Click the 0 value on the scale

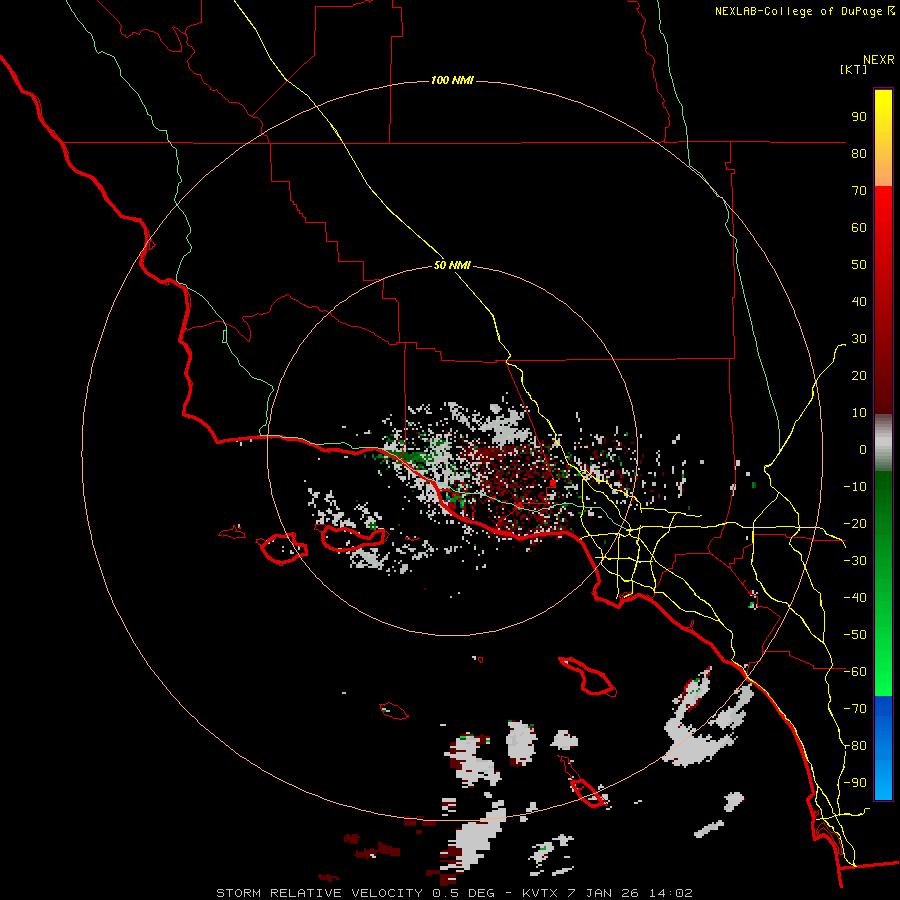pos(863,449)
